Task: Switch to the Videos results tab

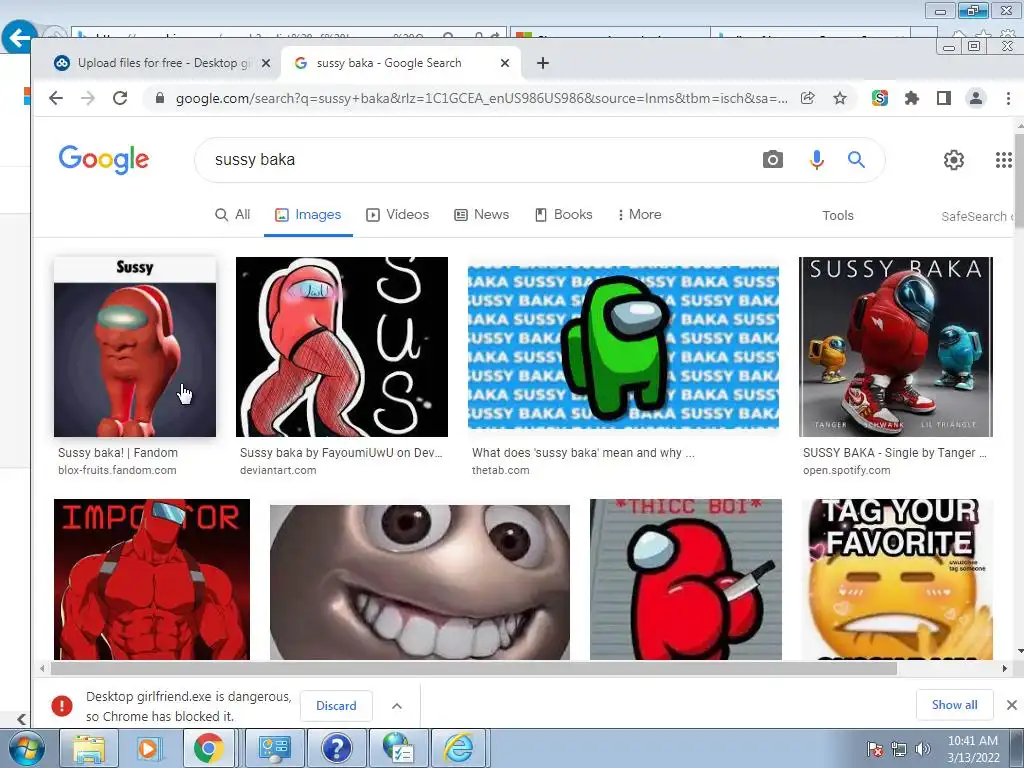Action: click(398, 215)
